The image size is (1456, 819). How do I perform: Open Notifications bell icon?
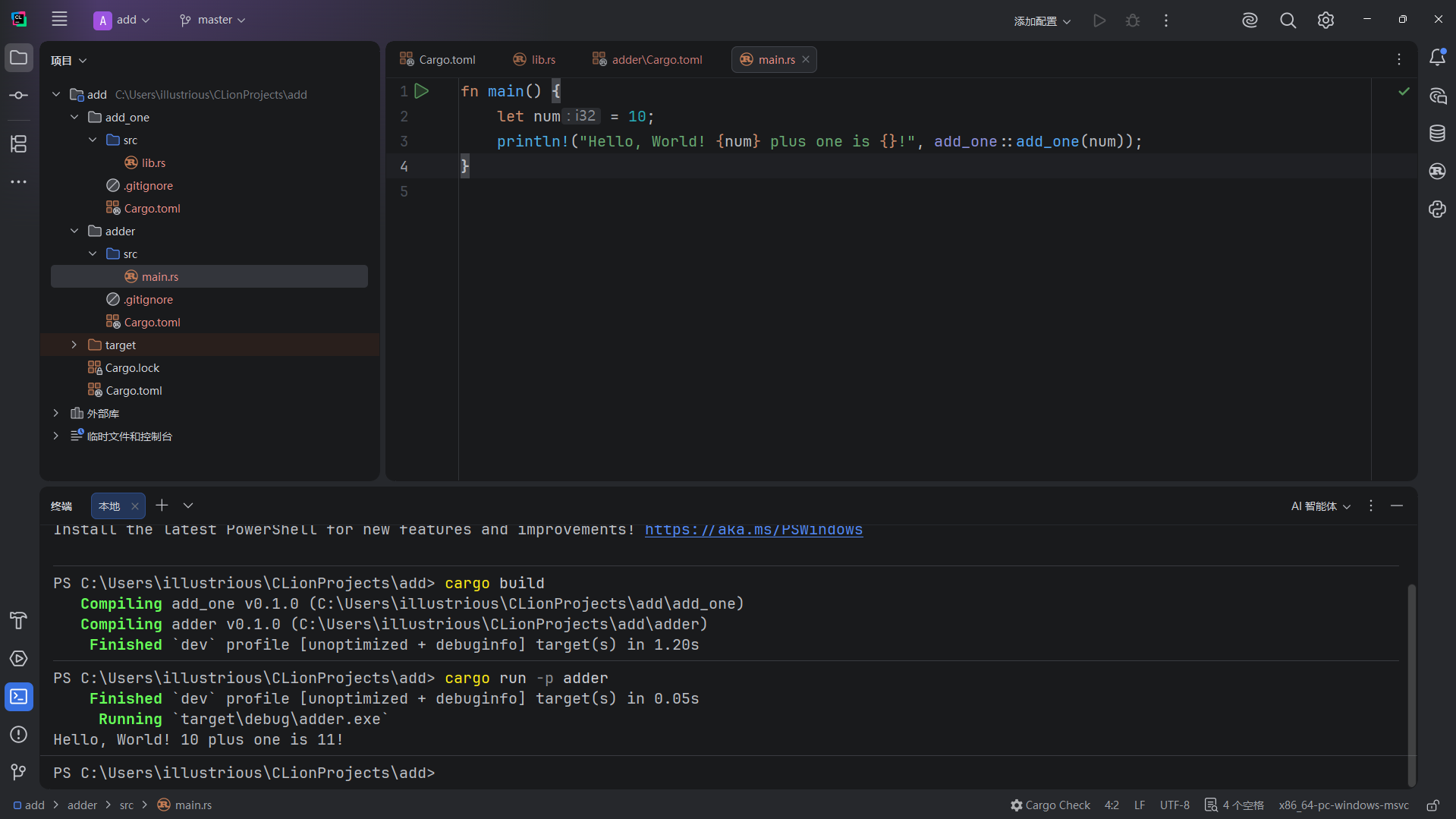tap(1437, 58)
